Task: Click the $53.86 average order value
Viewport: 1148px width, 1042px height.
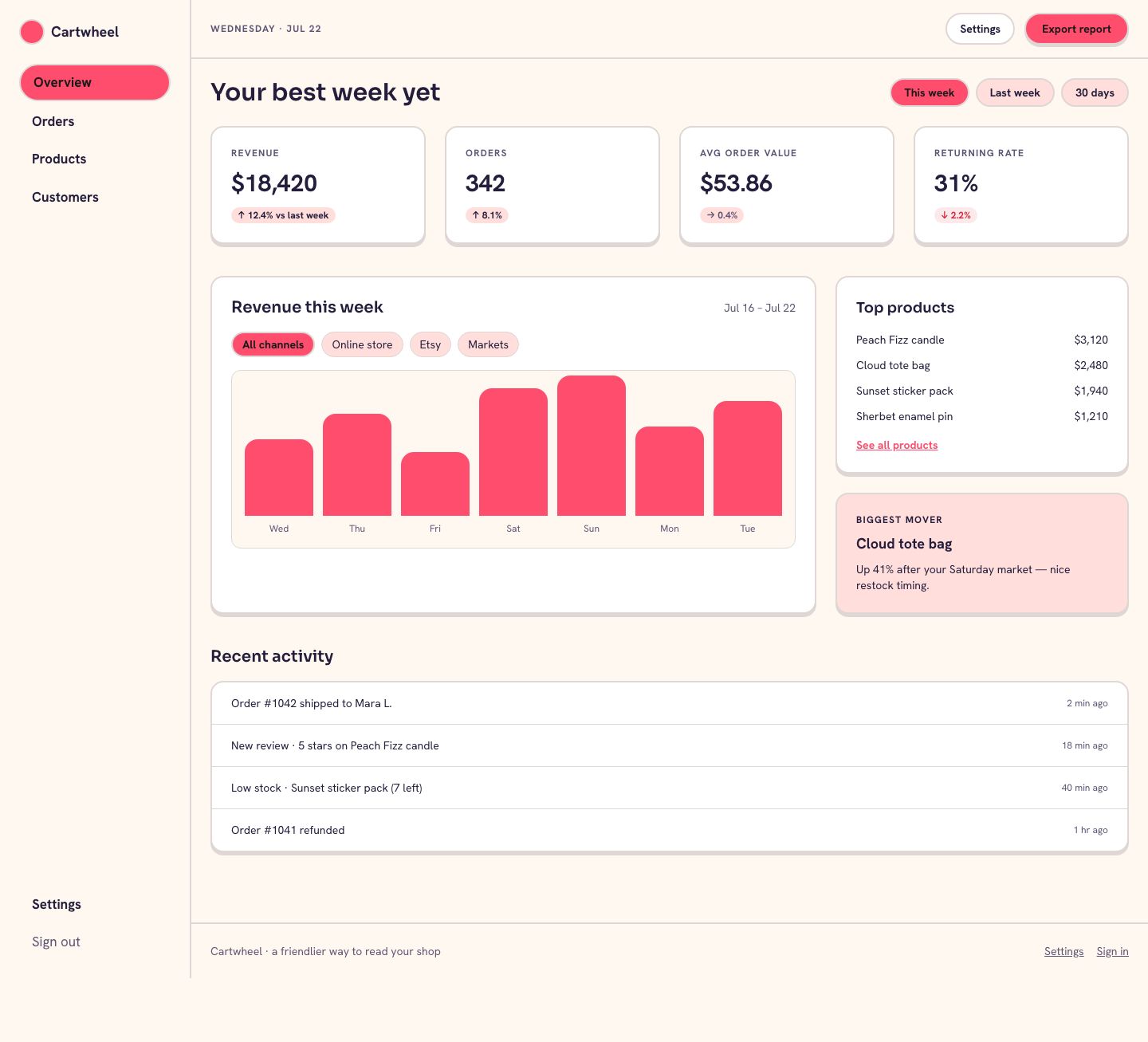Action: click(x=736, y=183)
